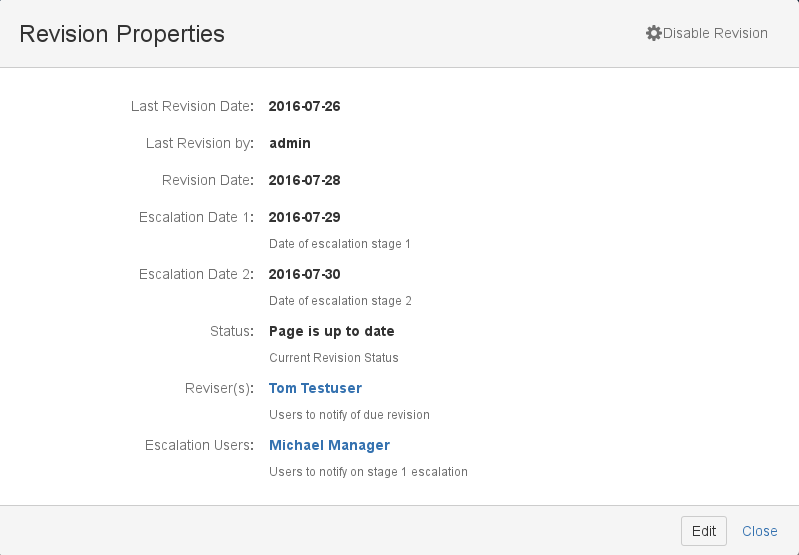Click the Current Revision Status help text
Viewport: 799px width, 555px height.
(x=333, y=358)
